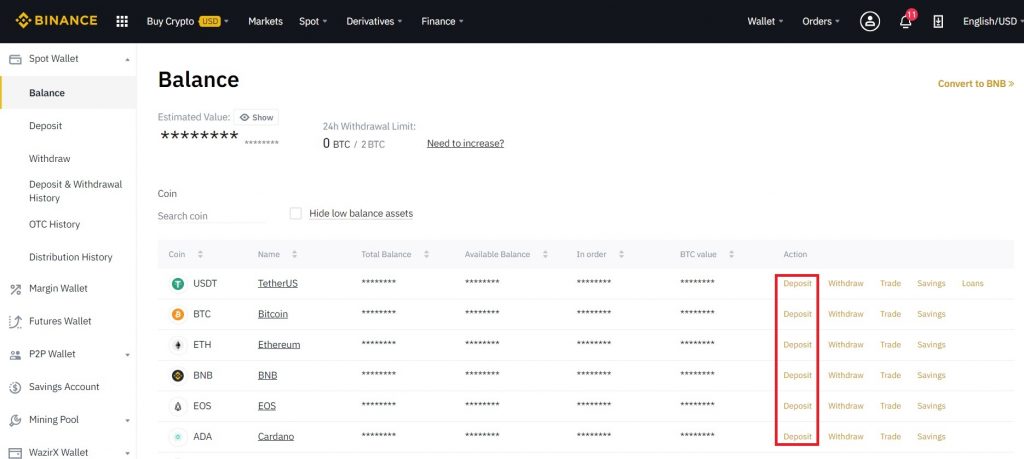
Task: Select Deposit in the sidebar
Action: pos(46,125)
